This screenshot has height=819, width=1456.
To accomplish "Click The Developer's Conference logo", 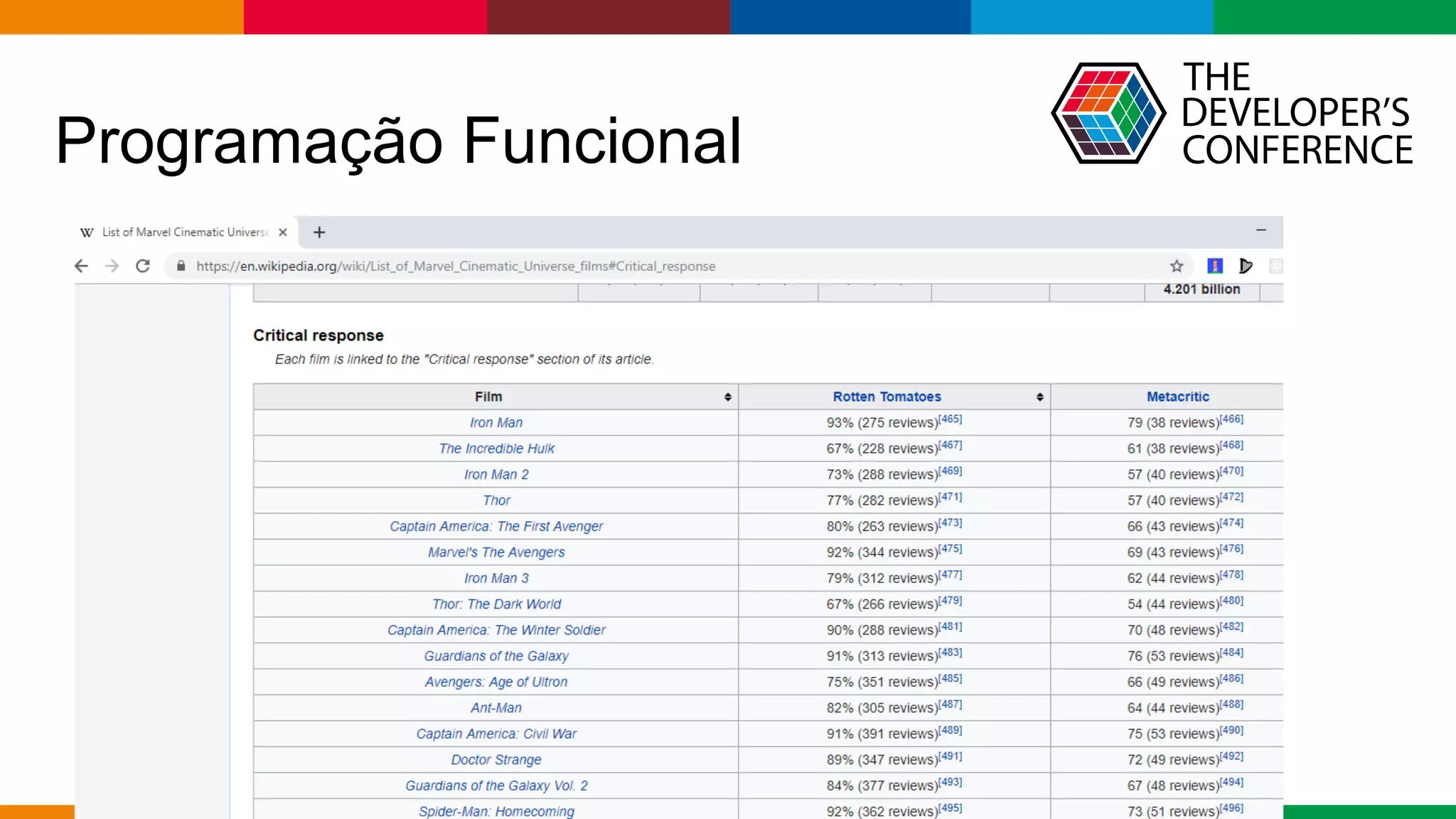I will click(1231, 114).
